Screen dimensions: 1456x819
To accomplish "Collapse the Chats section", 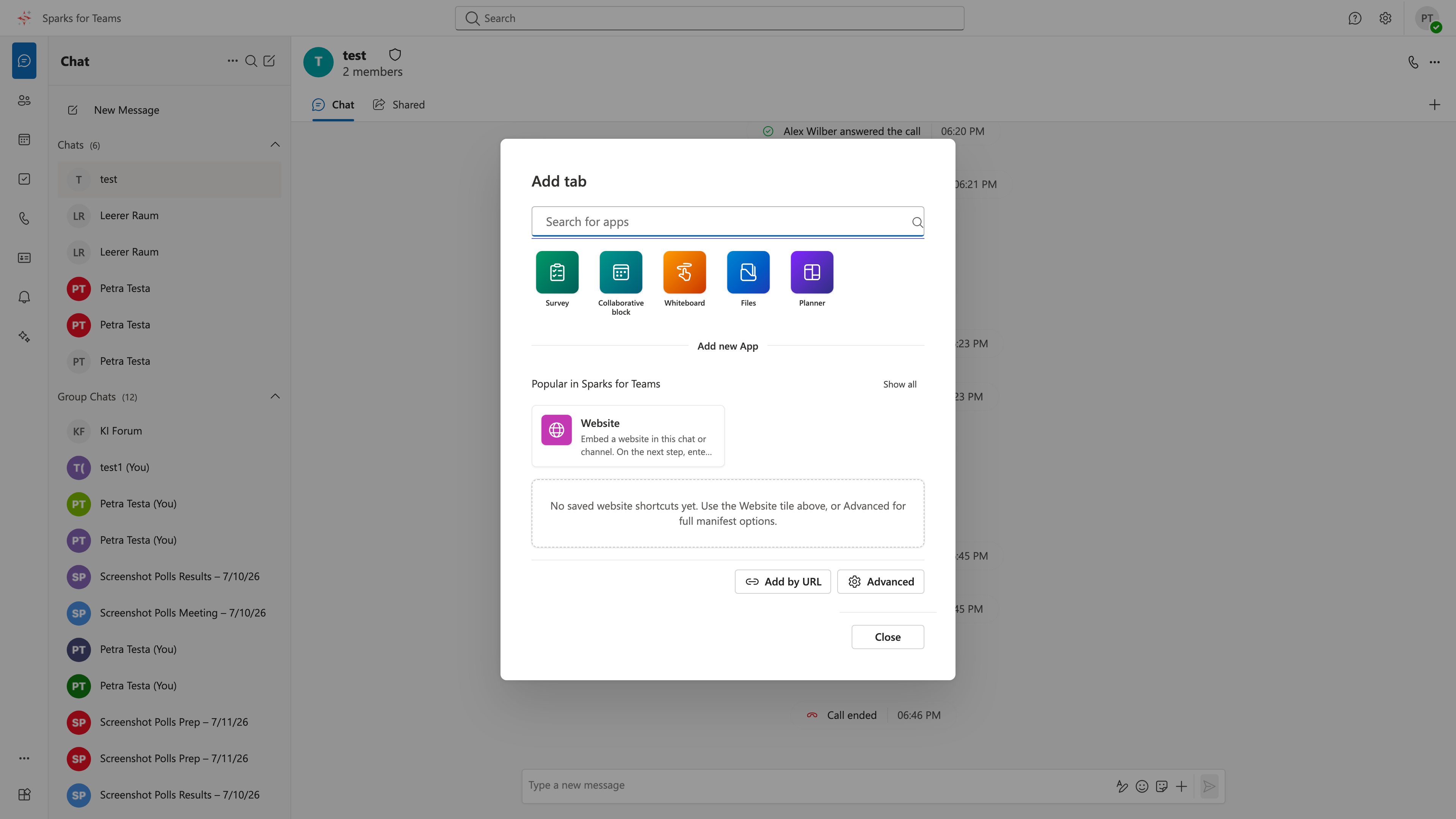I will (x=275, y=145).
